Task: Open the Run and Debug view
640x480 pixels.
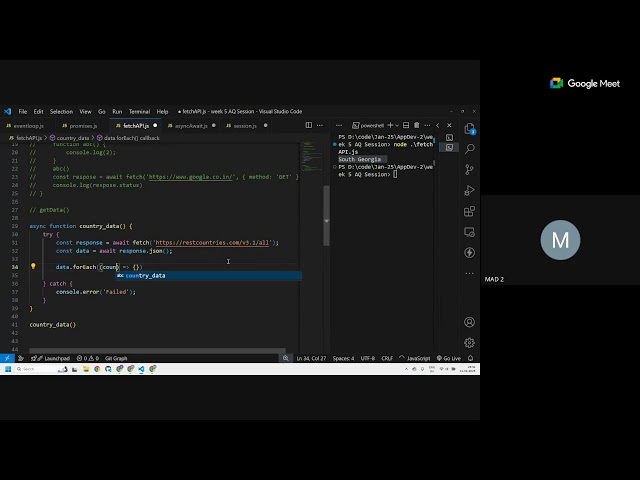Action: (469, 190)
